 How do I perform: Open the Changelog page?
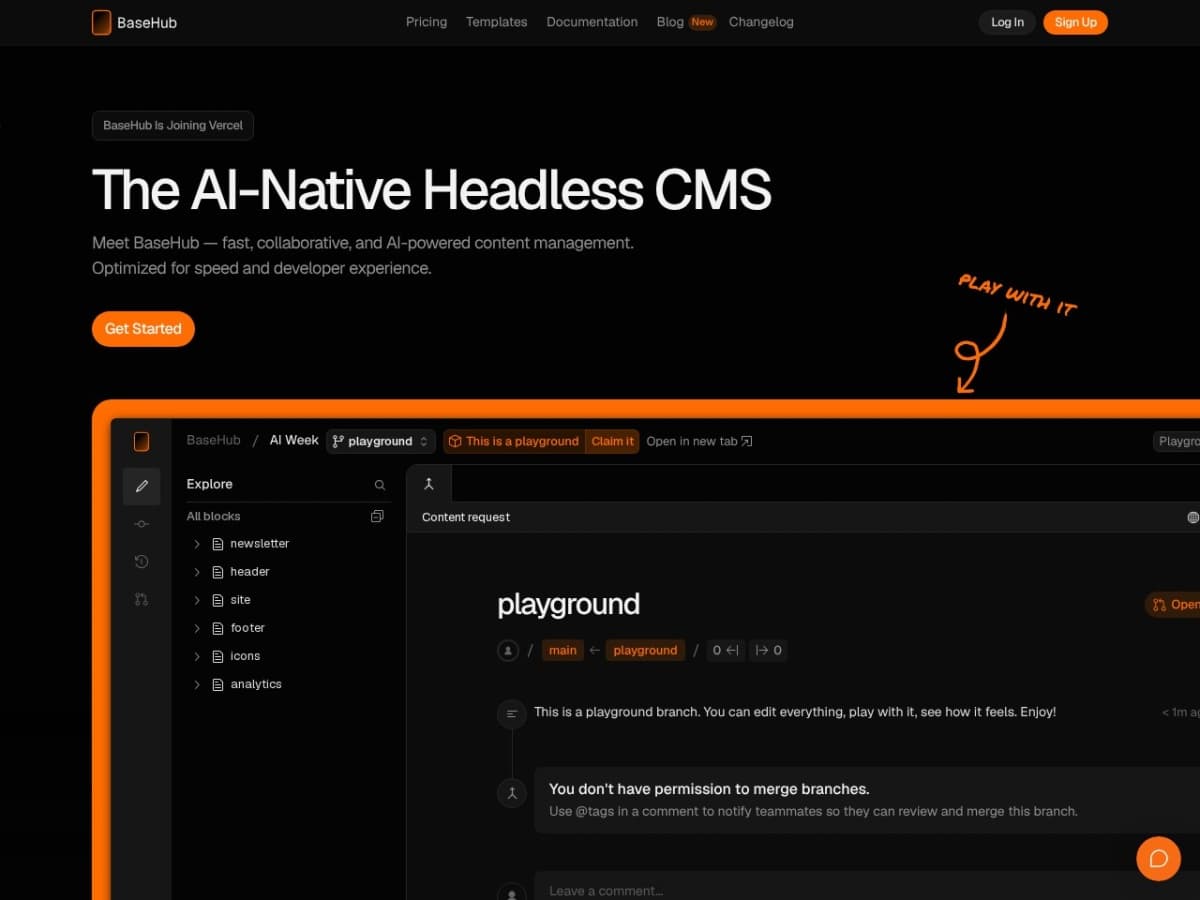[761, 22]
